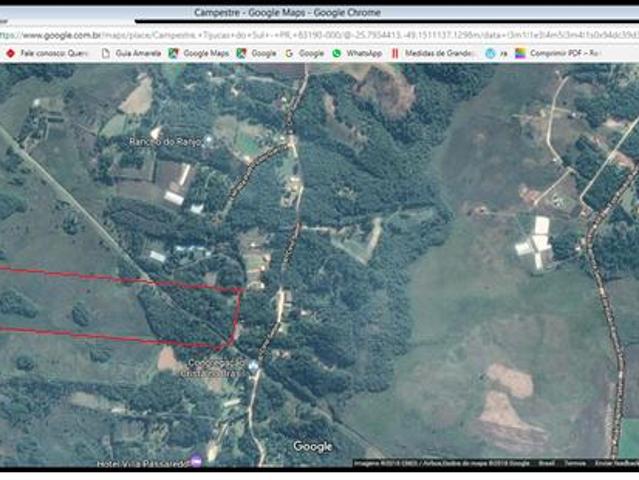The height and width of the screenshot is (480, 639).
Task: Open the Termos link in map footer
Action: (575, 463)
